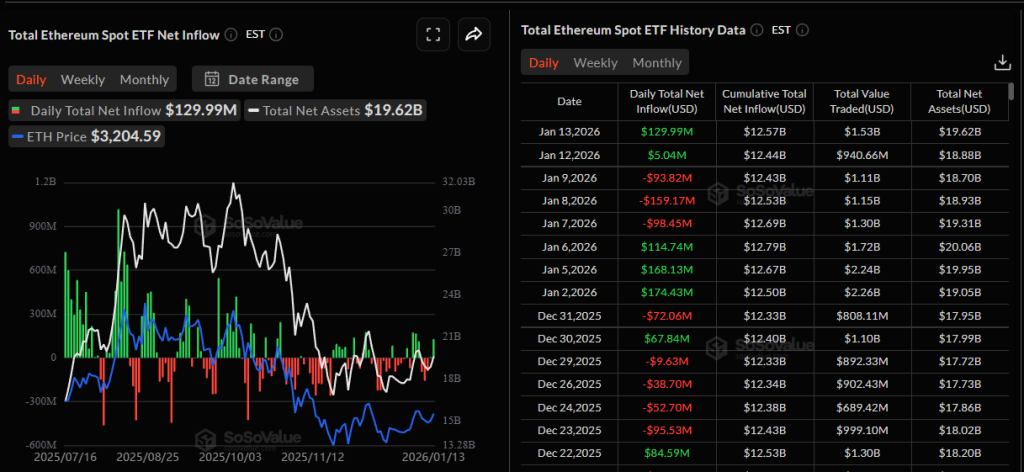Image resolution: width=1024 pixels, height=472 pixels.
Task: Click info icon beside Net Inflow title
Action: [231, 34]
